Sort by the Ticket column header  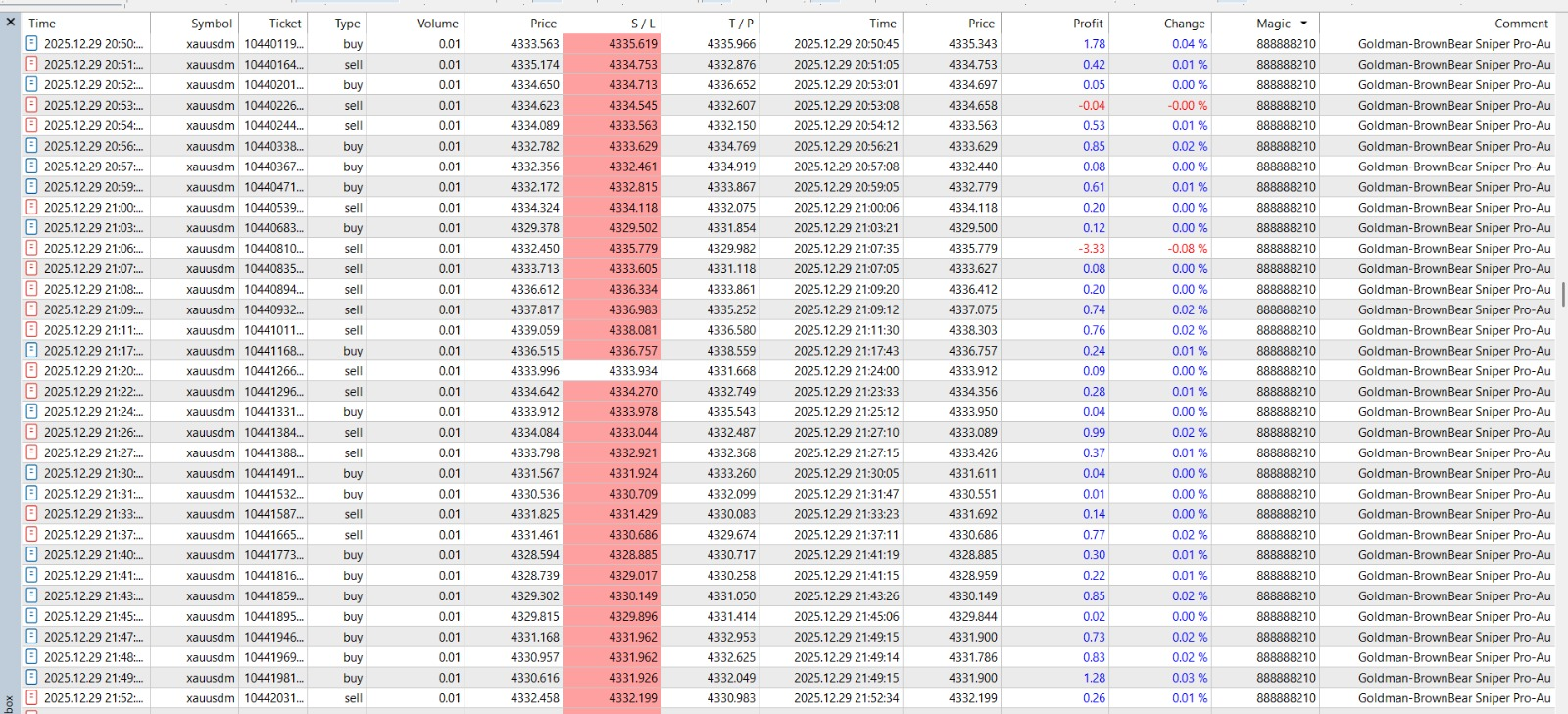pyautogui.click(x=285, y=24)
